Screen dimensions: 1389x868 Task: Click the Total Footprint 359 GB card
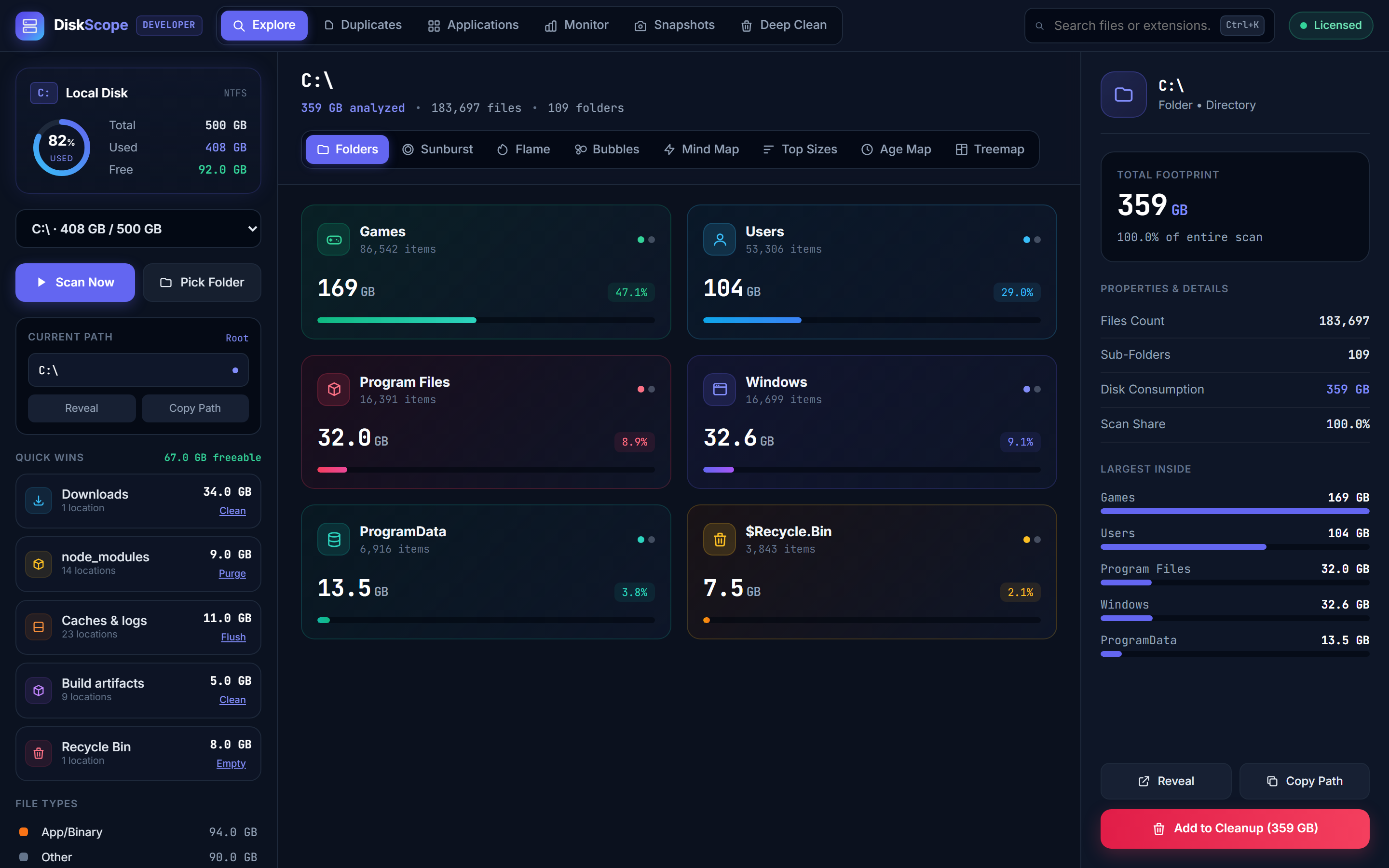[1235, 207]
